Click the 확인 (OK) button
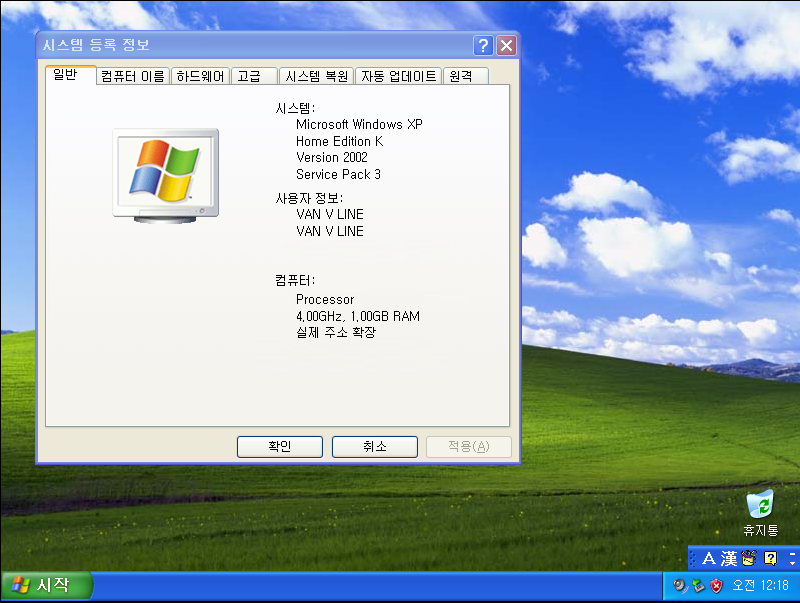This screenshot has width=800, height=603. [279, 446]
